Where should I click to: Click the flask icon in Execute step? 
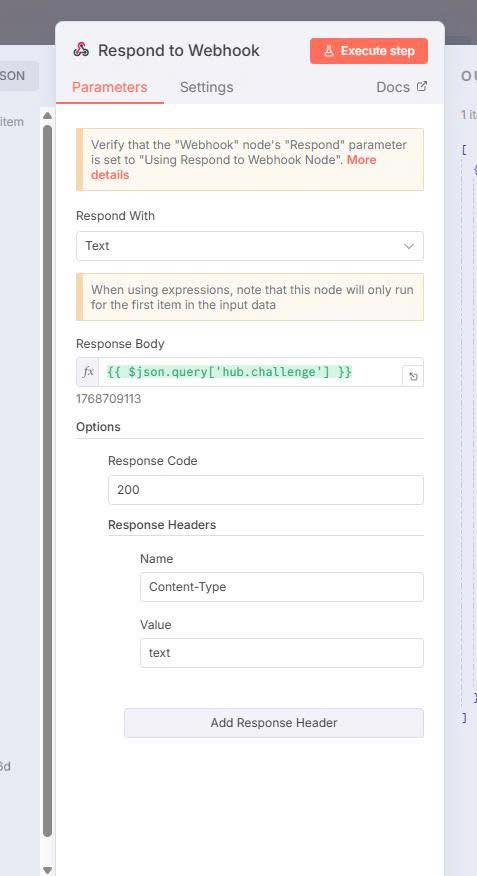328,51
